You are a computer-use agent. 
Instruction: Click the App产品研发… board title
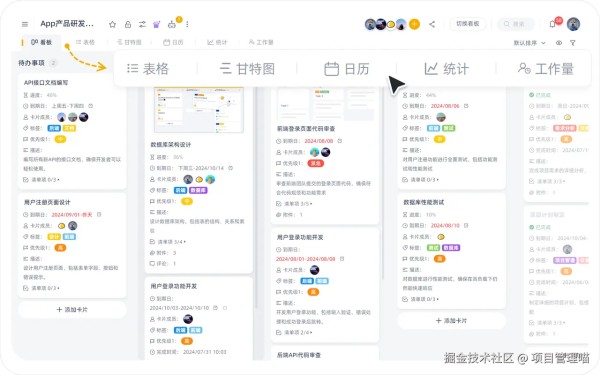pyautogui.click(x=67, y=24)
